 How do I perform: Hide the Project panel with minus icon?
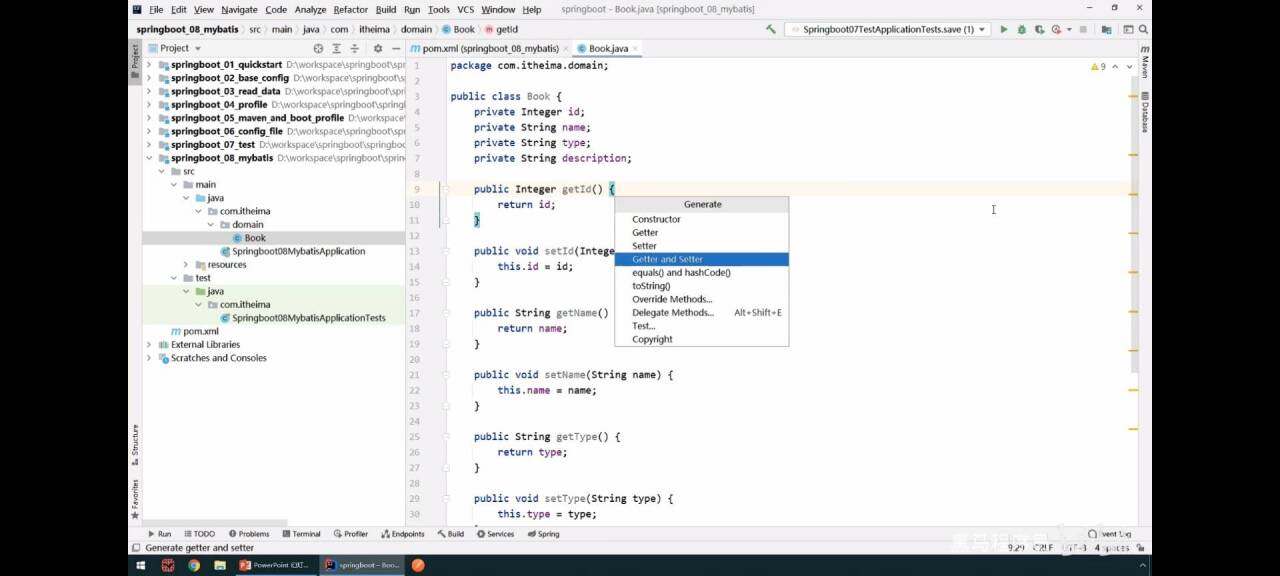(x=396, y=48)
